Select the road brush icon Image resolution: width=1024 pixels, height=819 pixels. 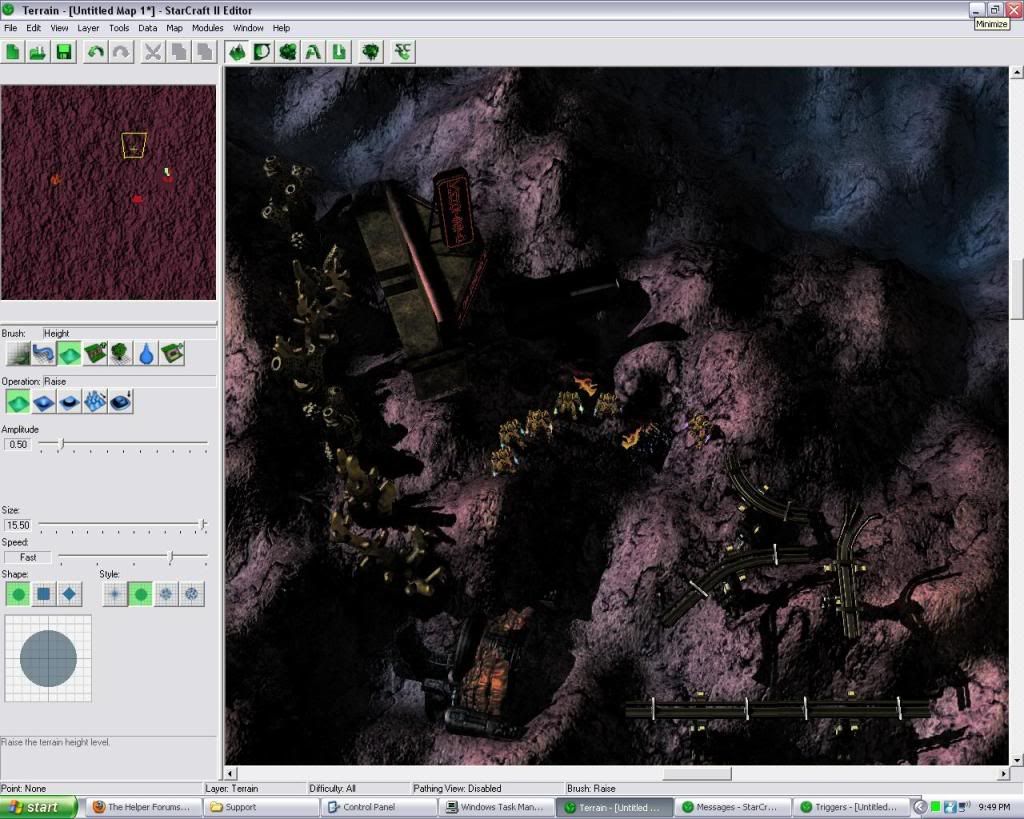[x=43, y=353]
